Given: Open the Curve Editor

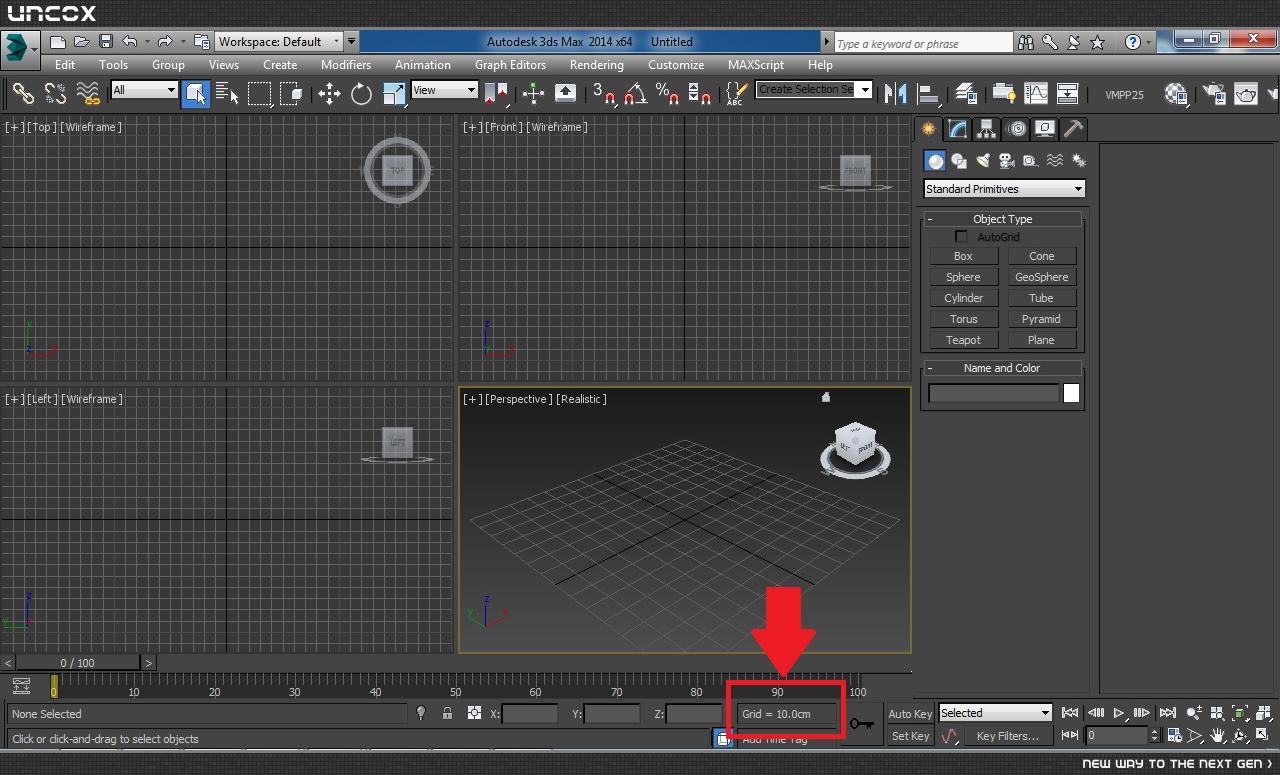Looking at the screenshot, I should click(1036, 93).
